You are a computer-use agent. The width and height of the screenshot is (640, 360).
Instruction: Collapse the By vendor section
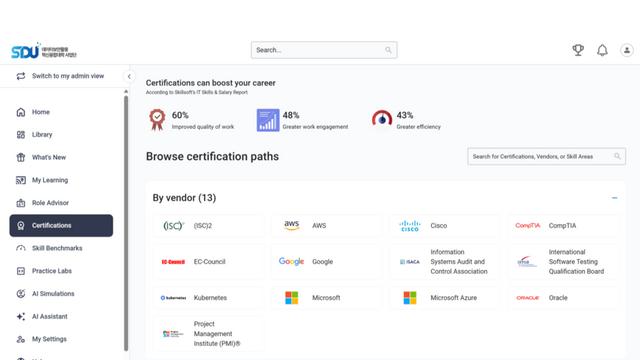[x=614, y=198]
